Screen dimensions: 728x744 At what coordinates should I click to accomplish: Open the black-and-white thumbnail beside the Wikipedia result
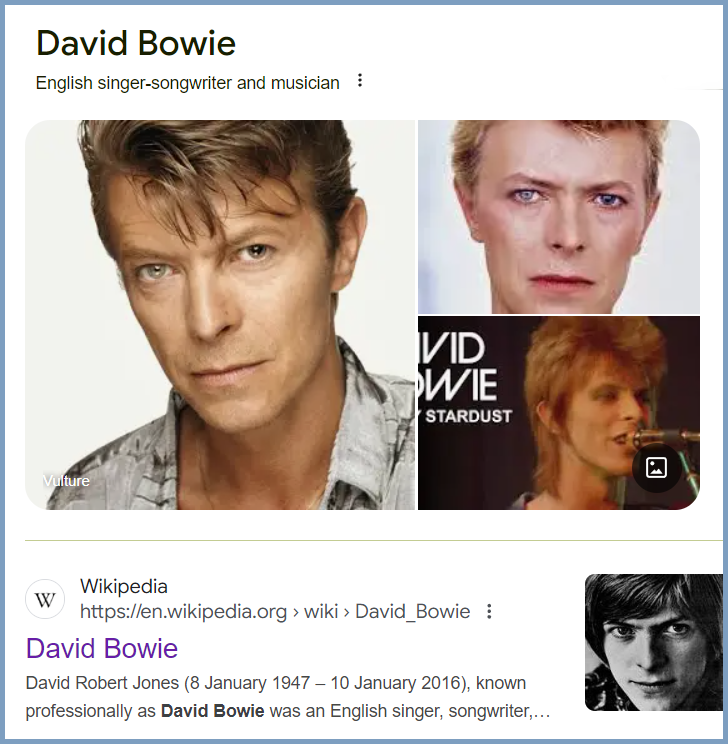[654, 642]
